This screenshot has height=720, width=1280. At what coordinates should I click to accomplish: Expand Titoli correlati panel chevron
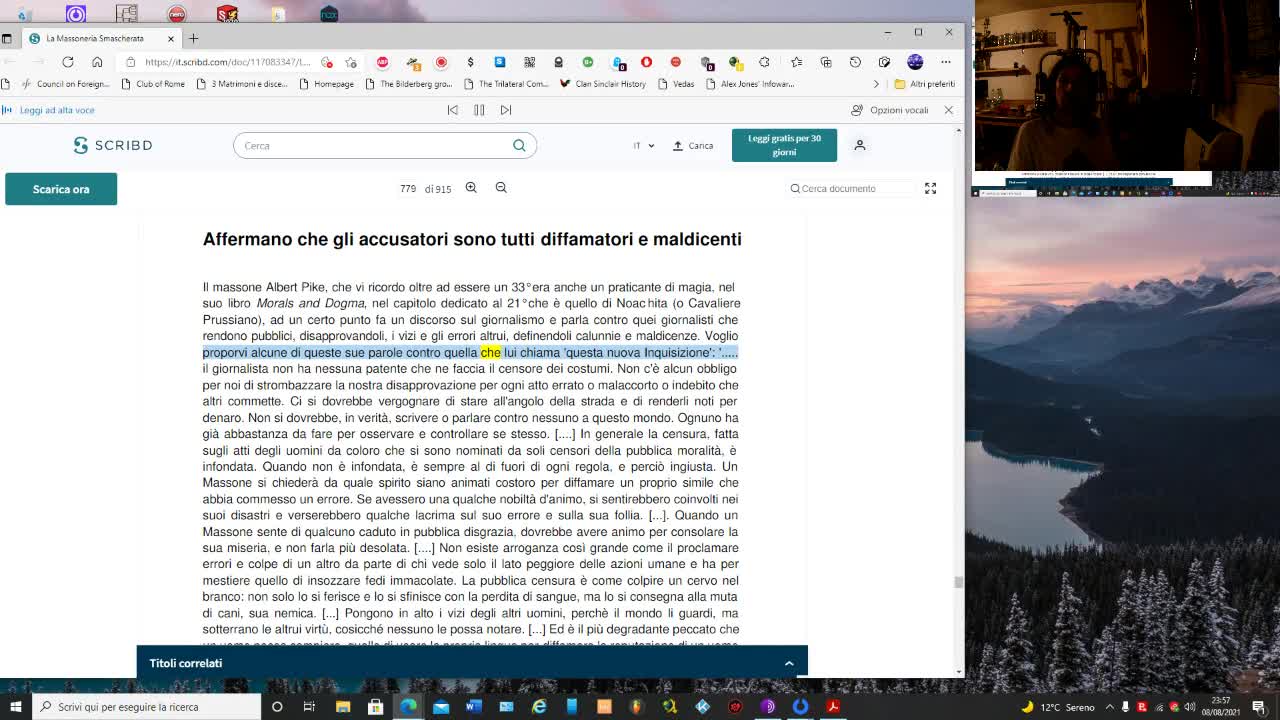click(789, 663)
